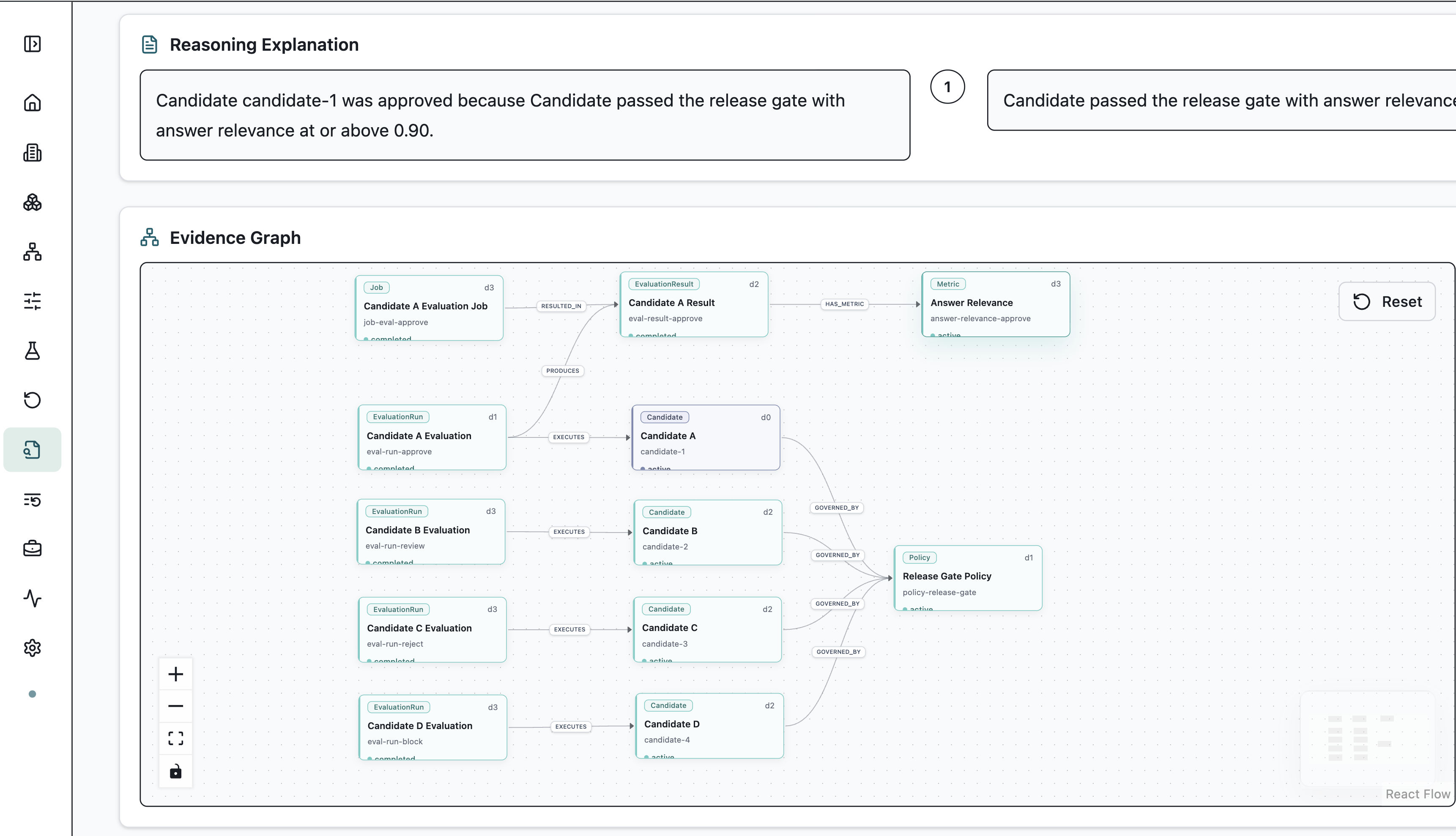This screenshot has width=1456, height=836.
Task: Open the history rotate sidebar icon
Action: point(32,400)
